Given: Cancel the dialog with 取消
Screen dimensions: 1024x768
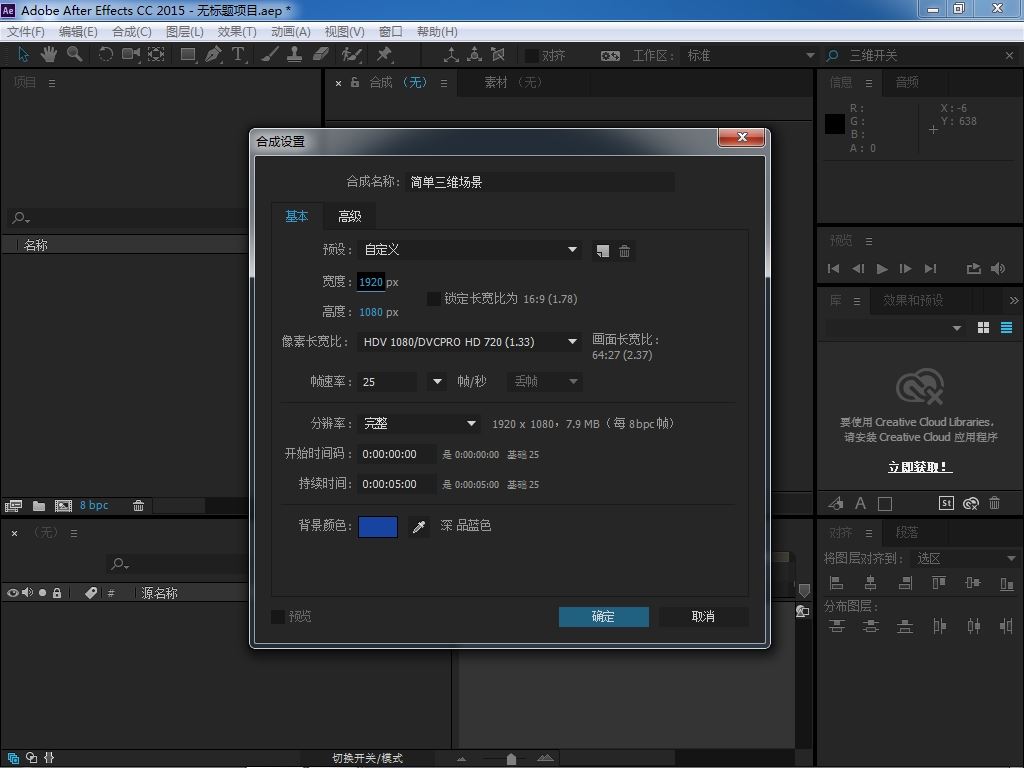Looking at the screenshot, I should [x=703, y=616].
